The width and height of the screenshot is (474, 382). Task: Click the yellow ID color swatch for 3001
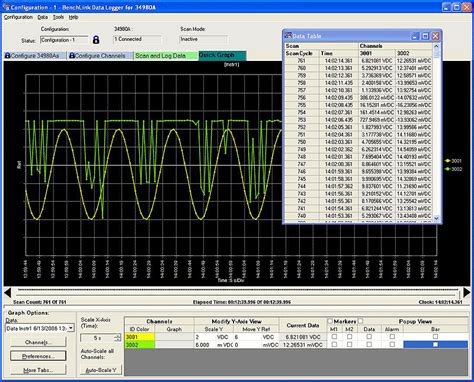140,337
